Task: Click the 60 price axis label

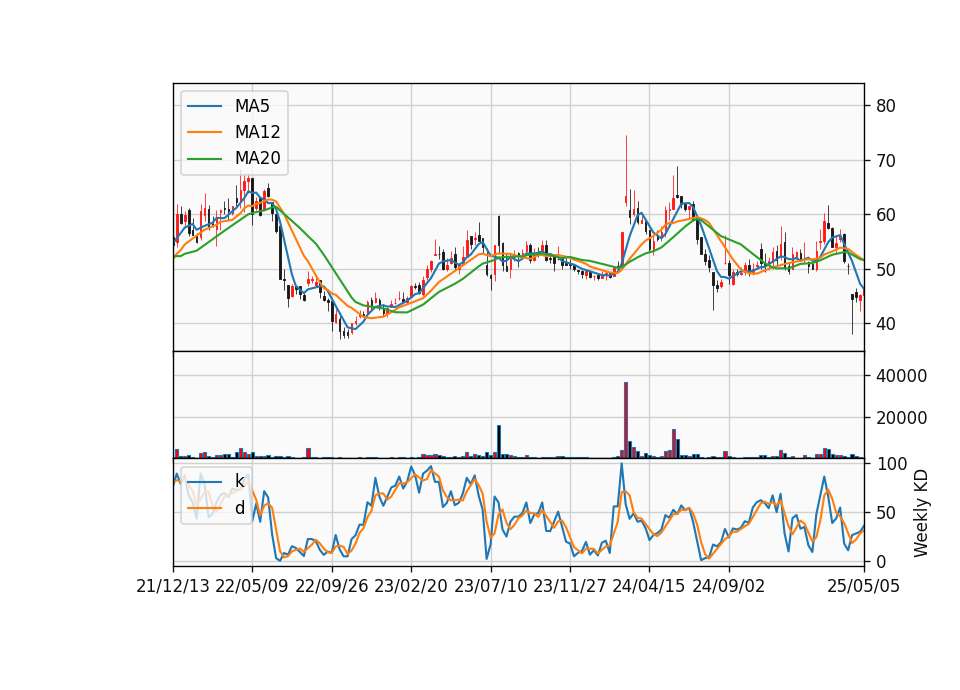Action: [x=886, y=215]
